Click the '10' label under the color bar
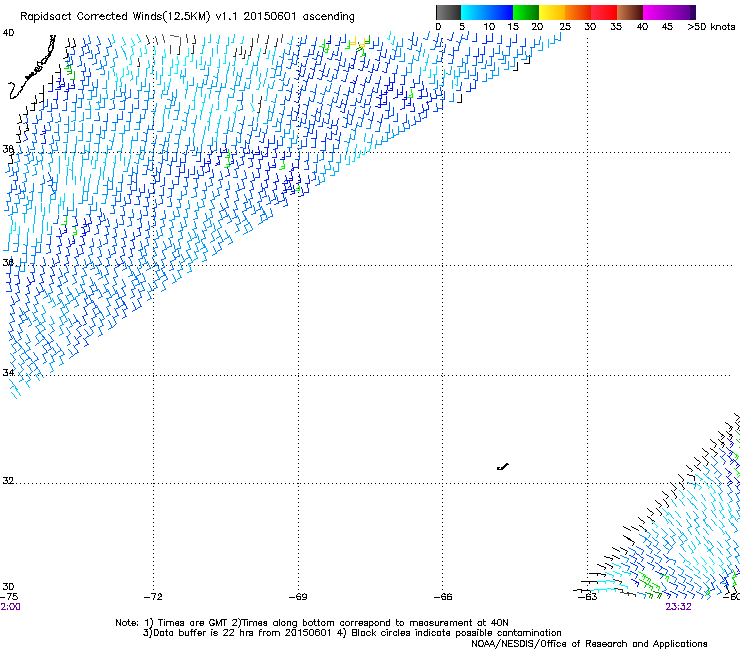740x650 pixels. pyautogui.click(x=489, y=27)
